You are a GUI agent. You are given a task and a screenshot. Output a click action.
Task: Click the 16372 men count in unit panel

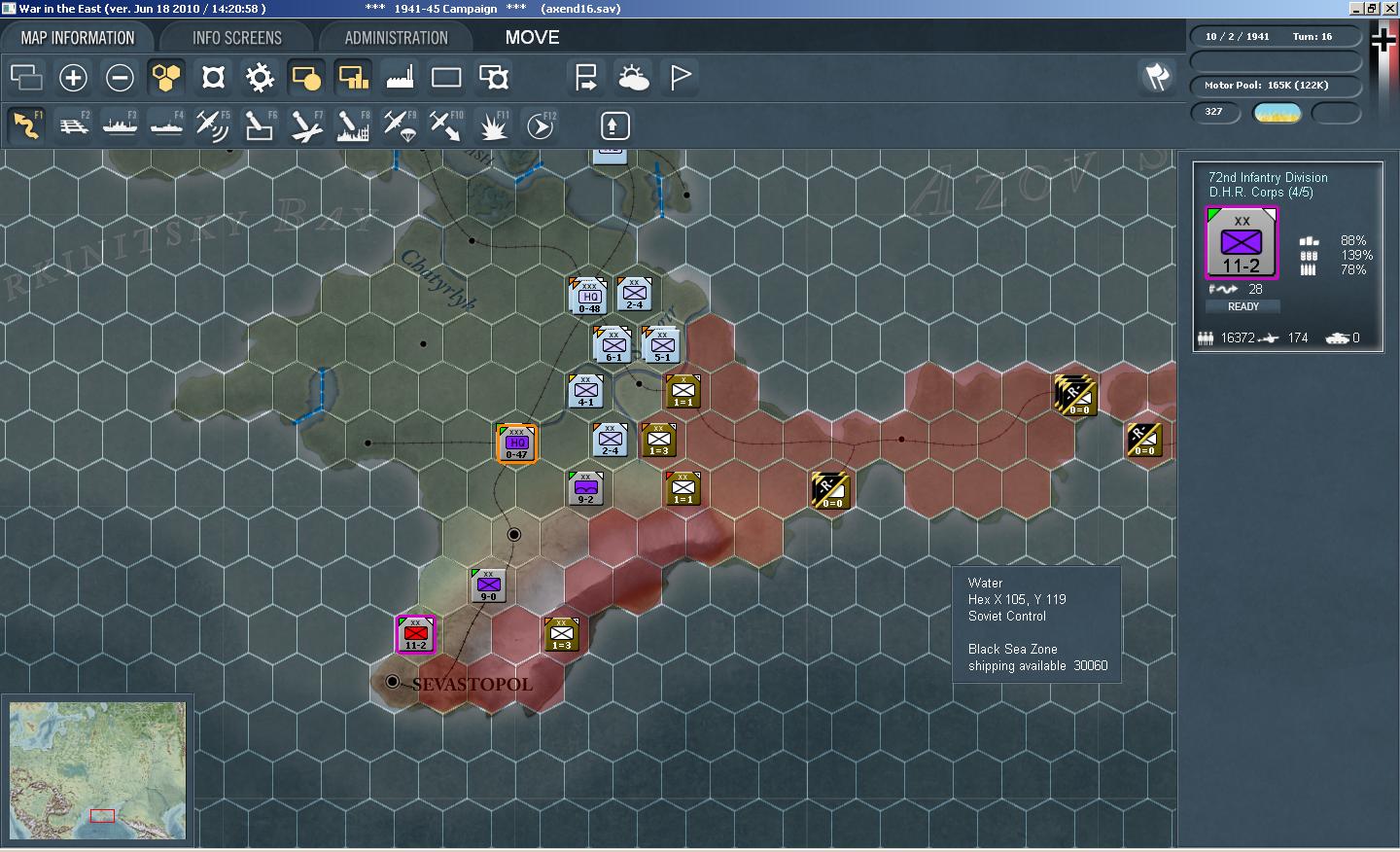(1237, 337)
